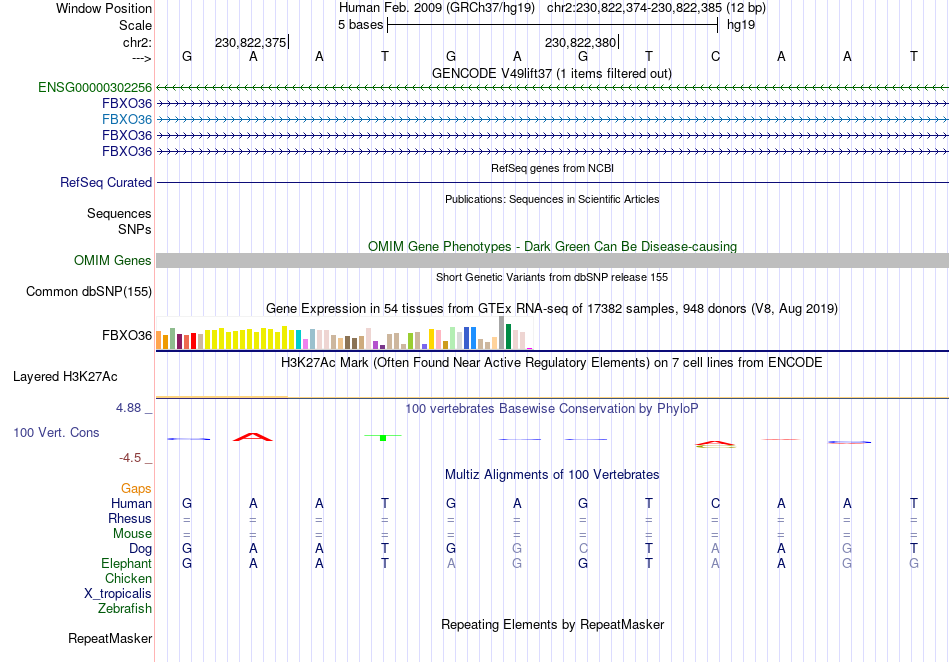Click Basewise Conservation by PhyloP title
950x662 pixels.
[552, 409]
